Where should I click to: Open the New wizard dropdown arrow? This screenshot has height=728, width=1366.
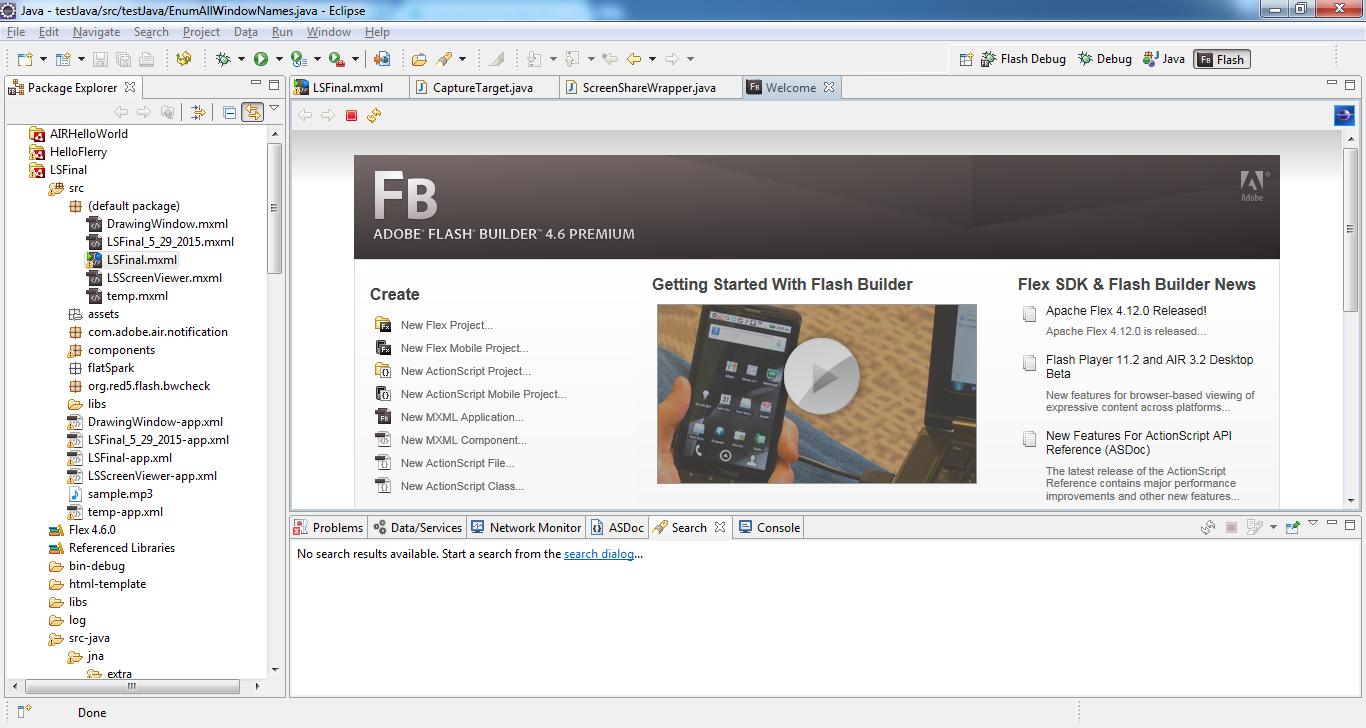[x=42, y=60]
